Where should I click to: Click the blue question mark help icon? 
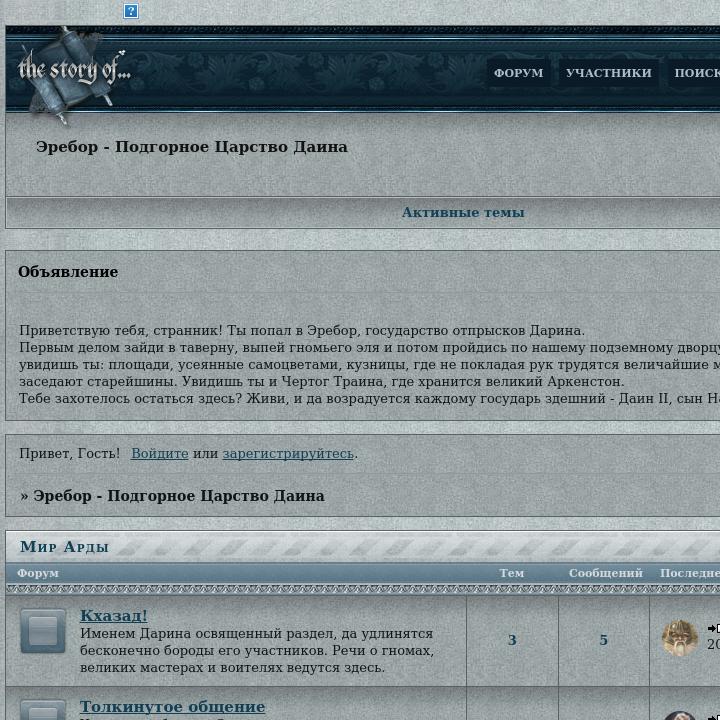(131, 11)
